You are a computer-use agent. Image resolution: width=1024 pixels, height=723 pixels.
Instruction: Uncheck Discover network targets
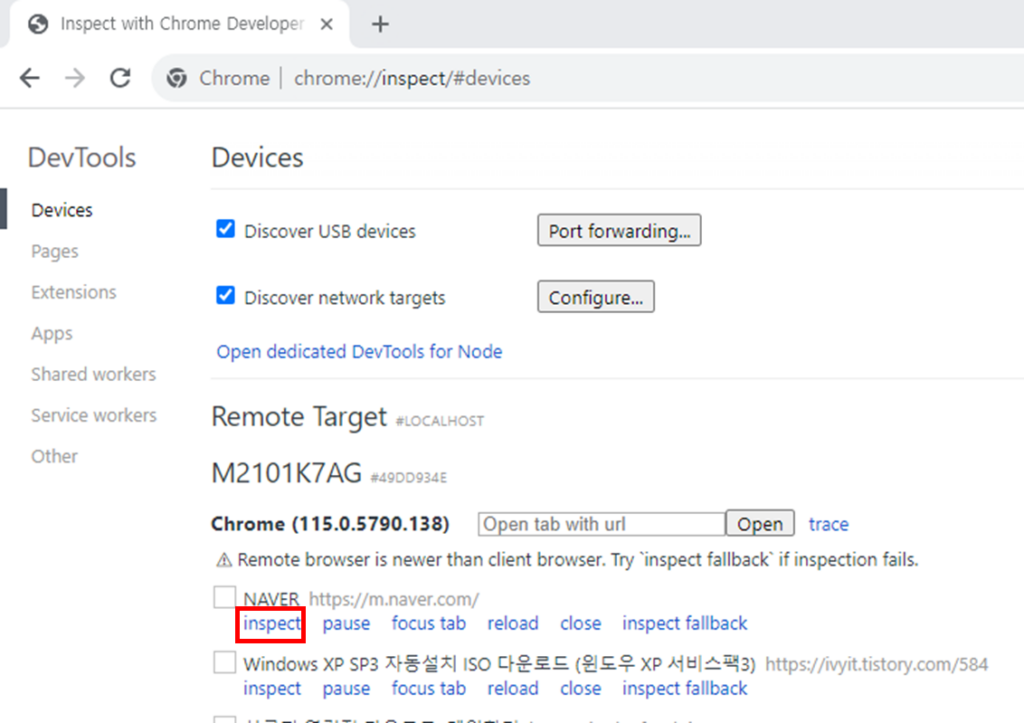click(x=224, y=296)
